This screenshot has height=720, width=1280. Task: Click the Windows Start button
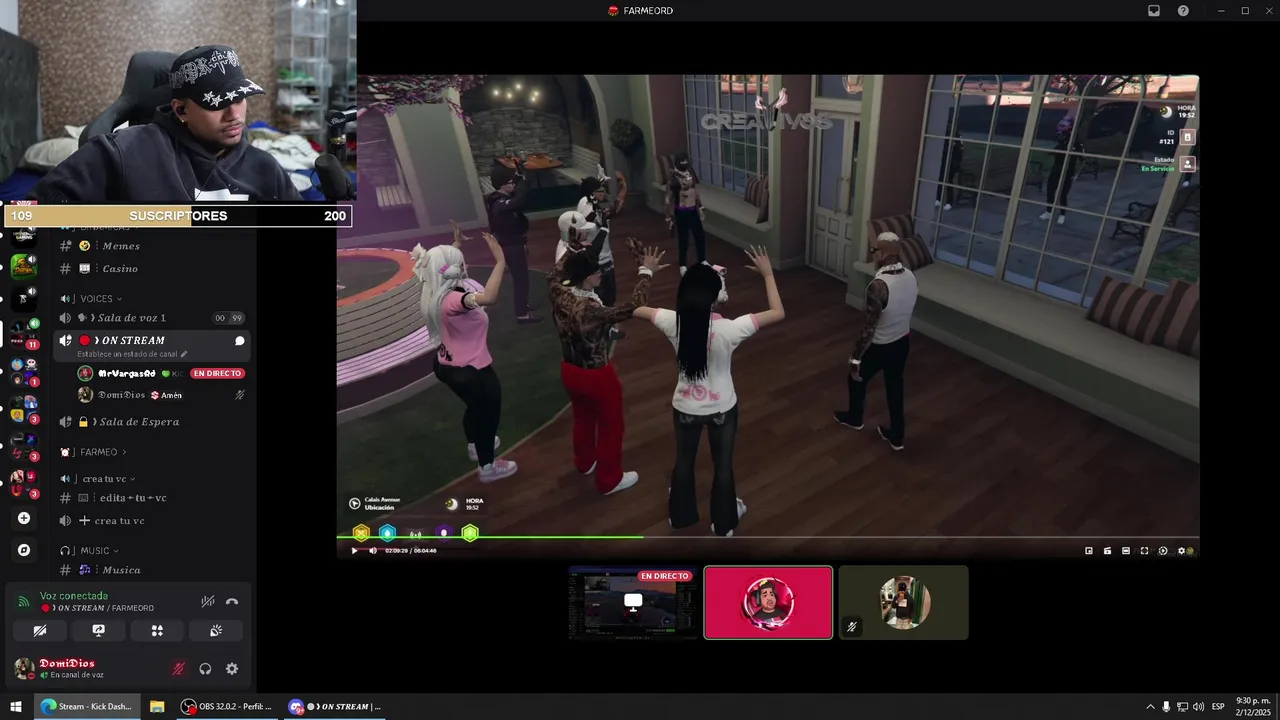[16, 706]
